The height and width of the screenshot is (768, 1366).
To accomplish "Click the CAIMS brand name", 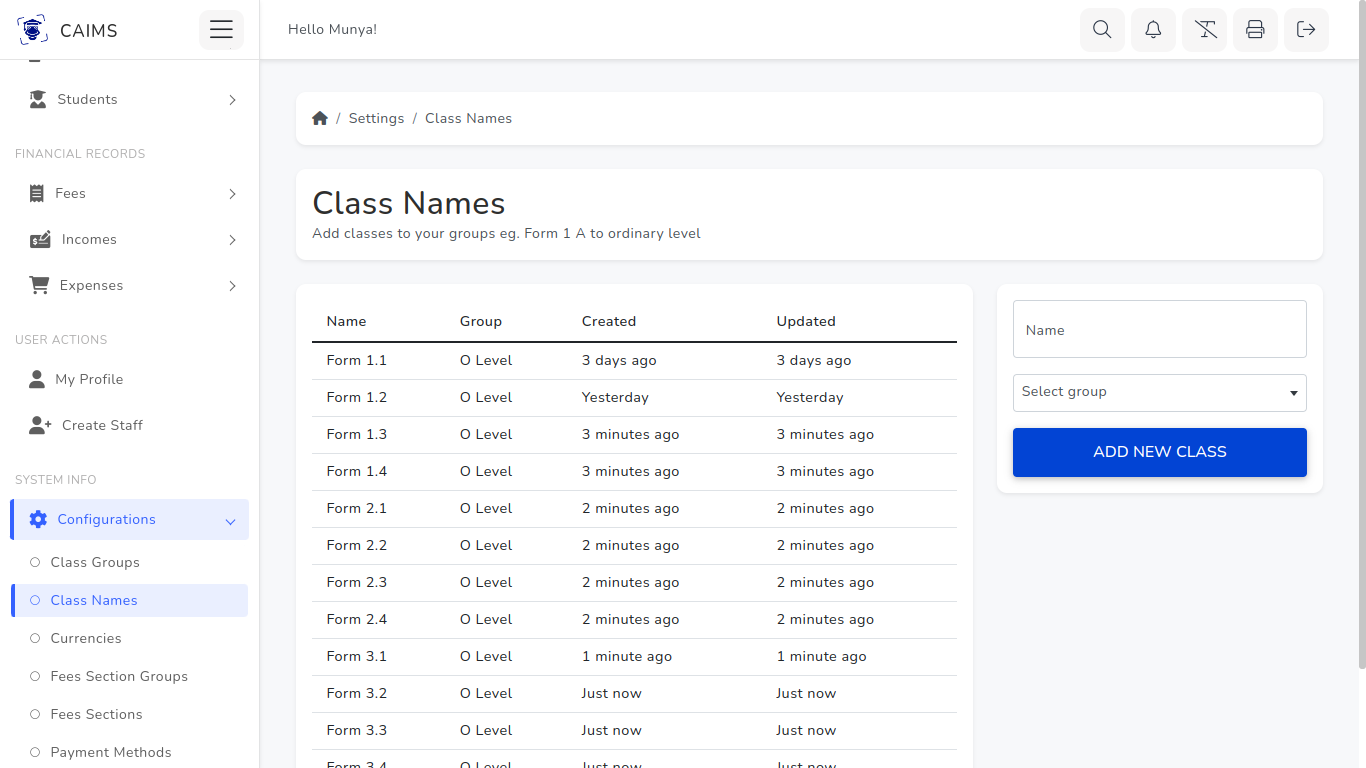I will click(89, 31).
